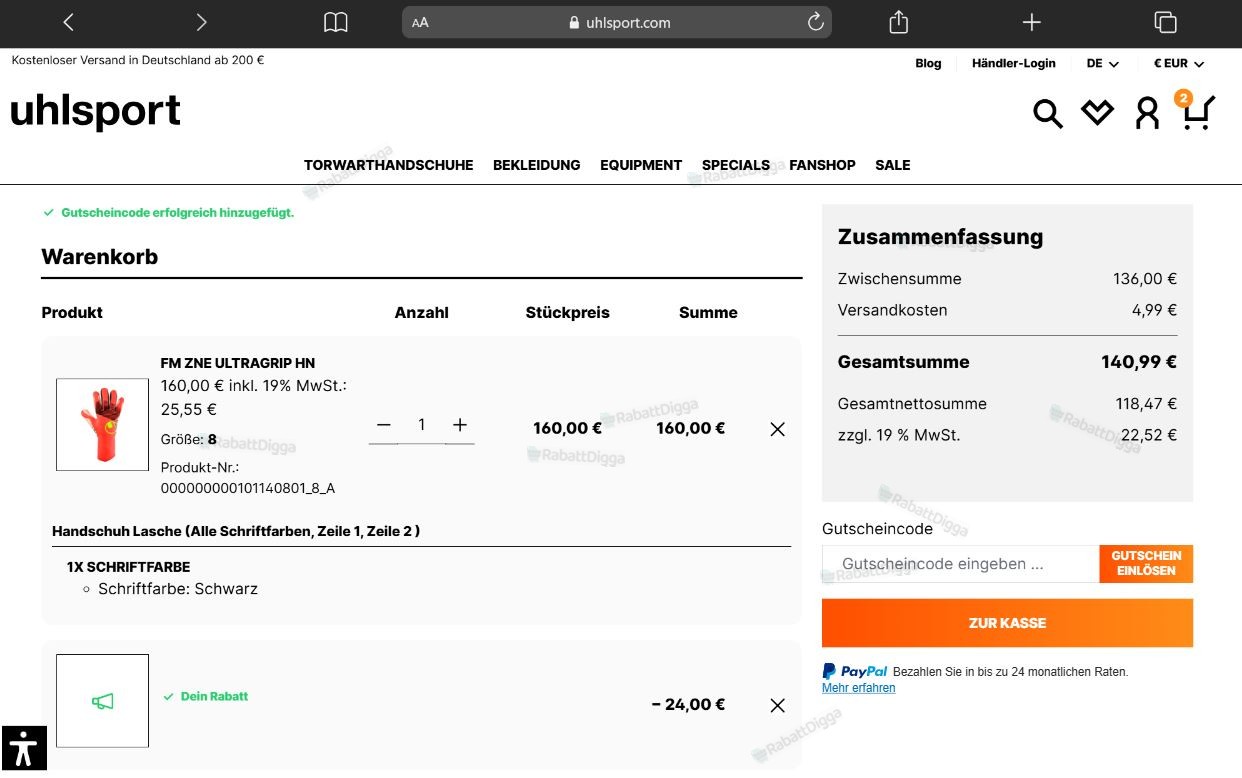Remove FM ZNE ULTRAGRIP HN from cart
This screenshot has height=778, width=1242.
pyautogui.click(x=777, y=429)
